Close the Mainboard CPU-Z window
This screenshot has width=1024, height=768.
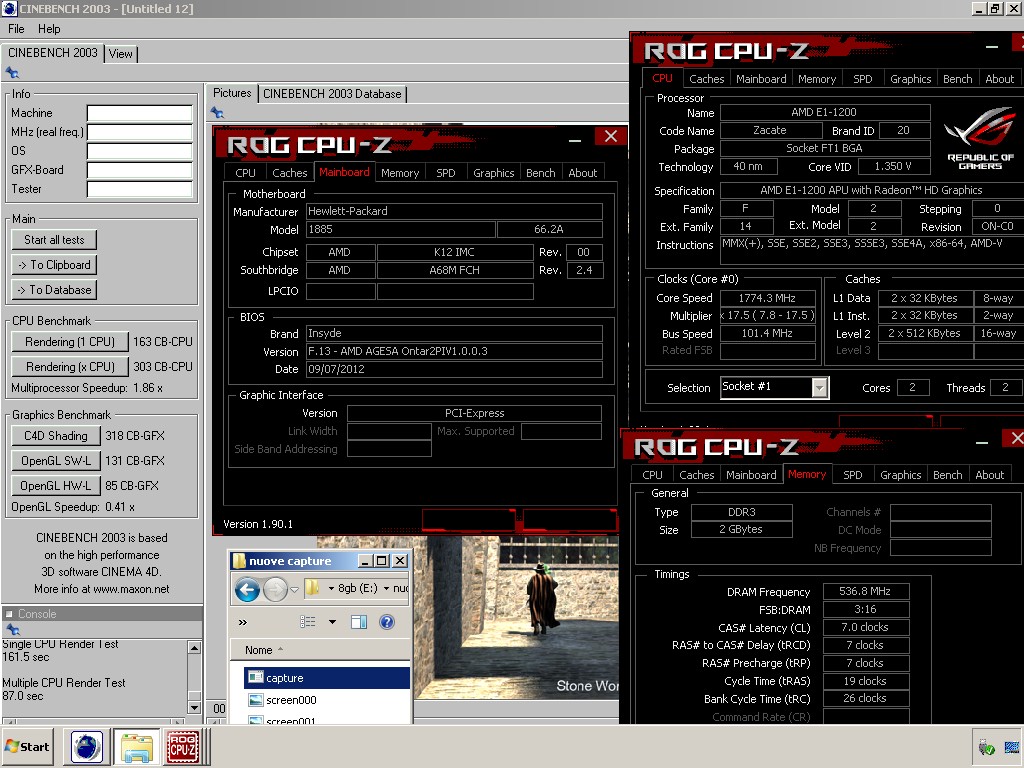pyautogui.click(x=611, y=136)
